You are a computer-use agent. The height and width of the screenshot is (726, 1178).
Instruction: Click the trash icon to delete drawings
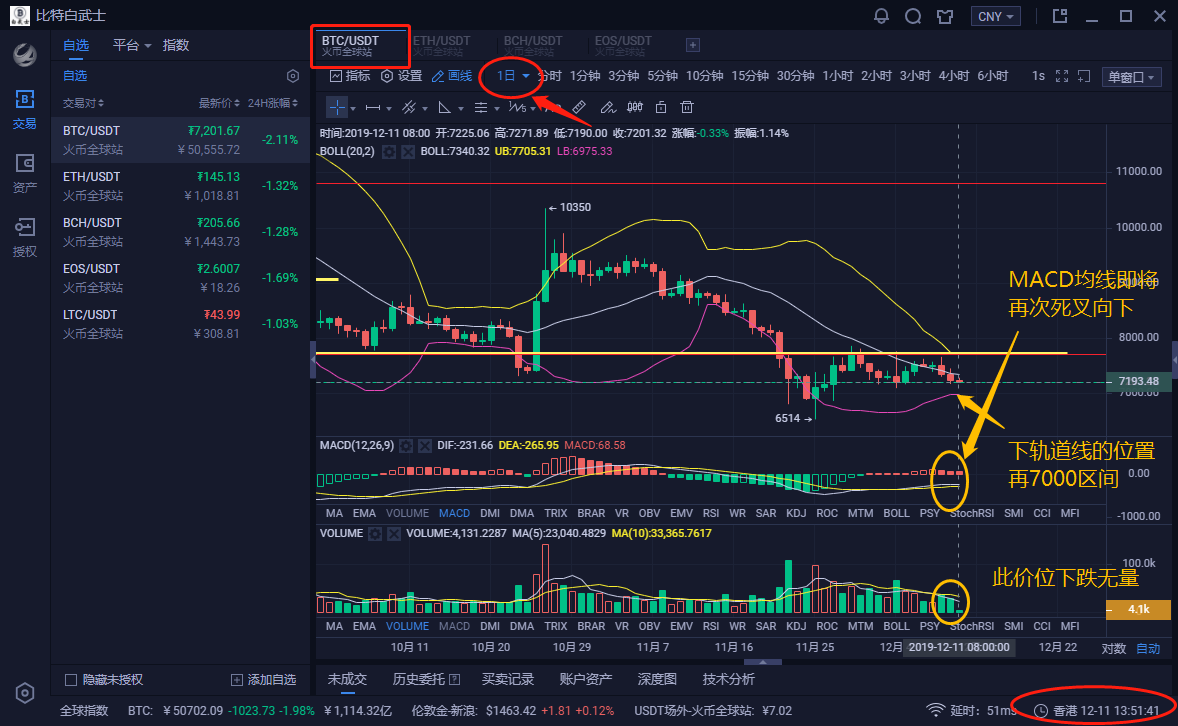(687, 107)
